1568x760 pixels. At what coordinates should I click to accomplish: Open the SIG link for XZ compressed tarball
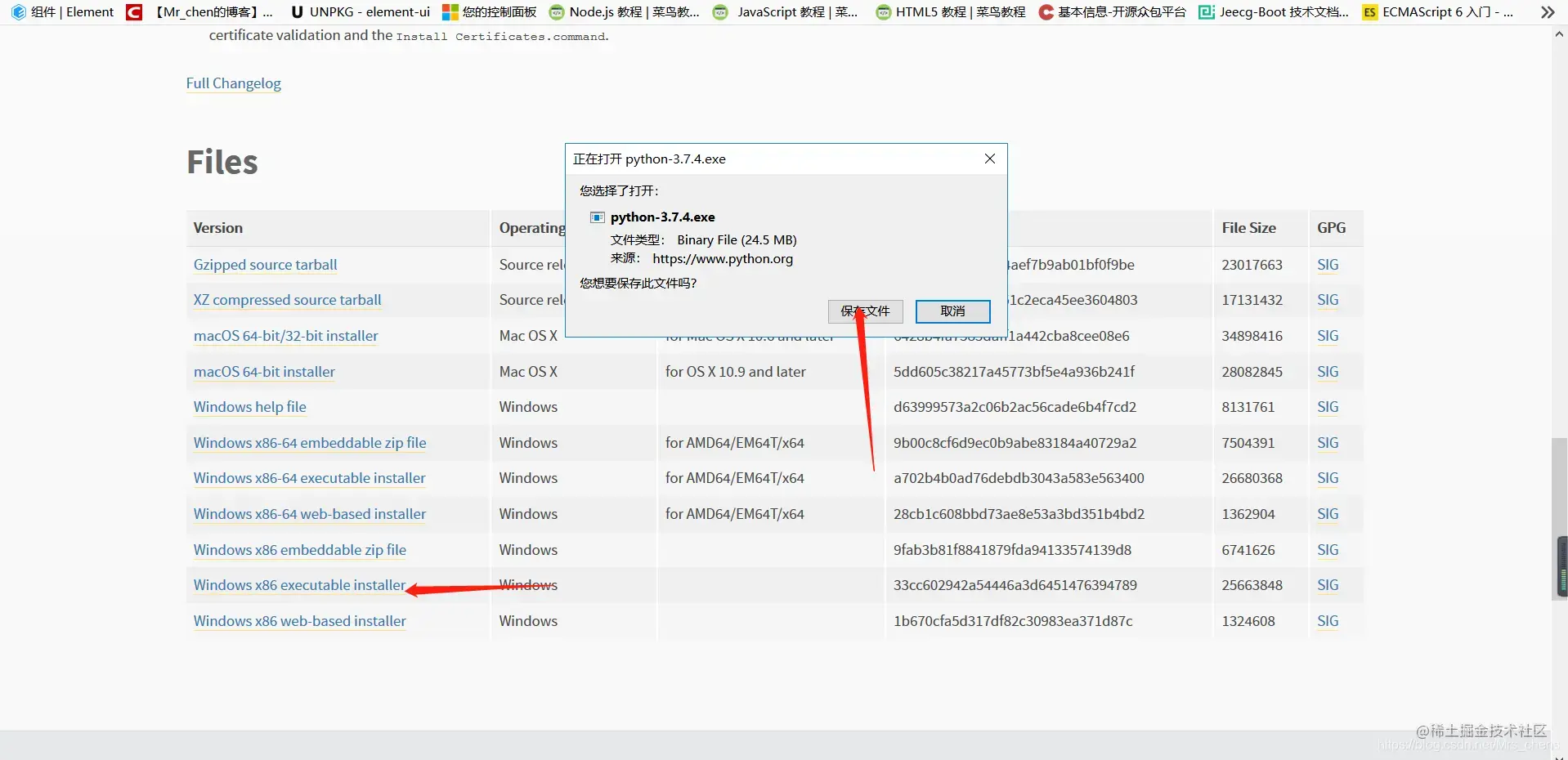(1328, 300)
